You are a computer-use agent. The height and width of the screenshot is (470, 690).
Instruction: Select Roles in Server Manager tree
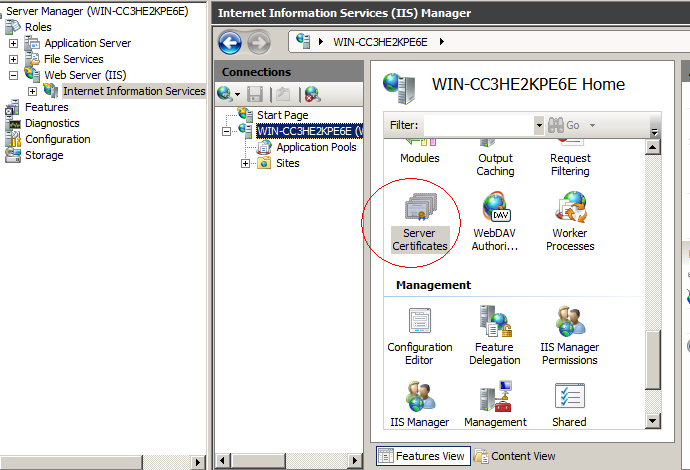[38, 27]
